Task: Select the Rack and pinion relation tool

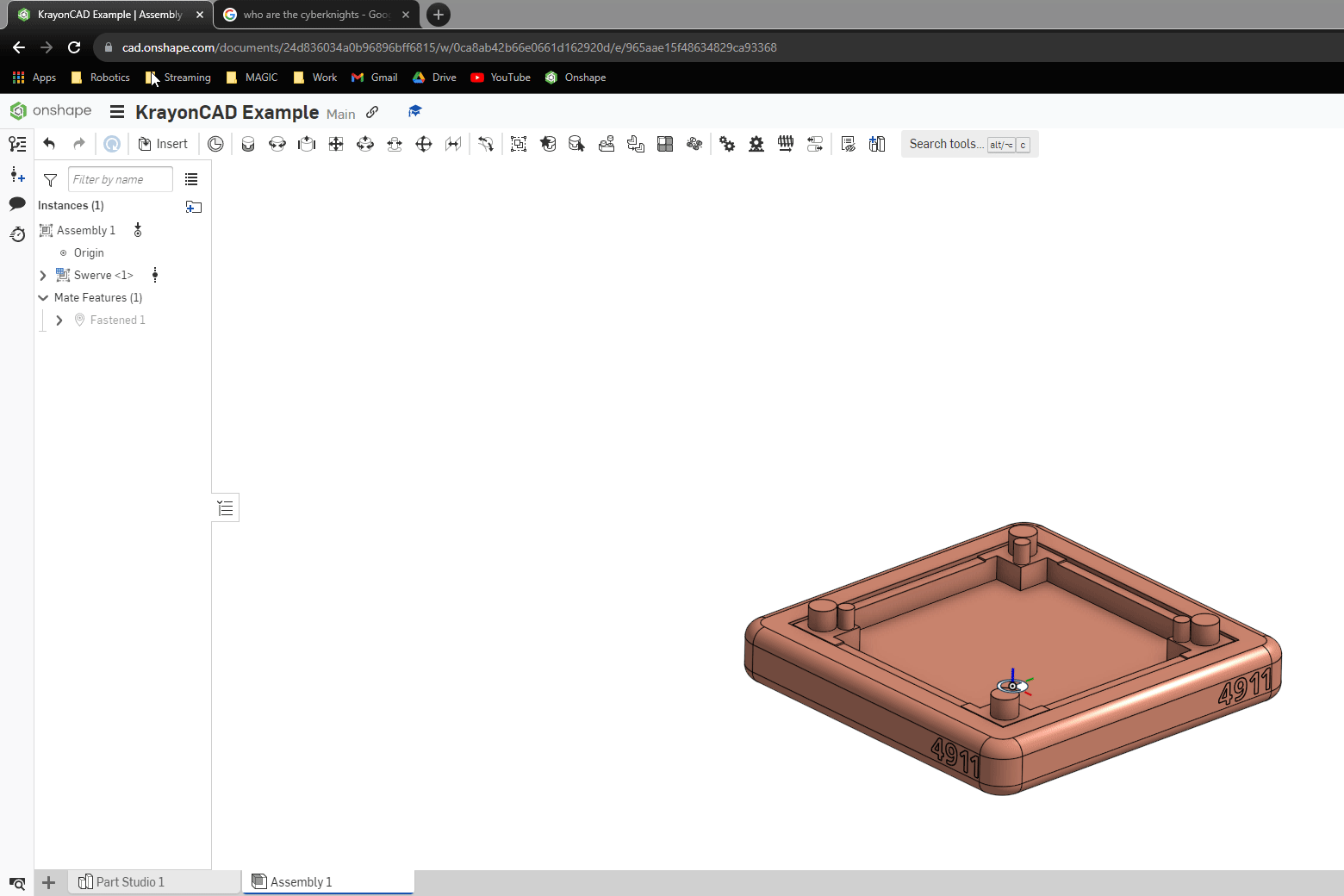Action: tap(756, 144)
